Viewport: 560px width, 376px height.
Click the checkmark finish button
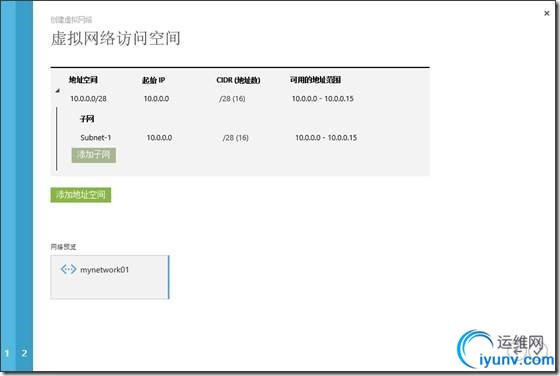click(x=537, y=351)
